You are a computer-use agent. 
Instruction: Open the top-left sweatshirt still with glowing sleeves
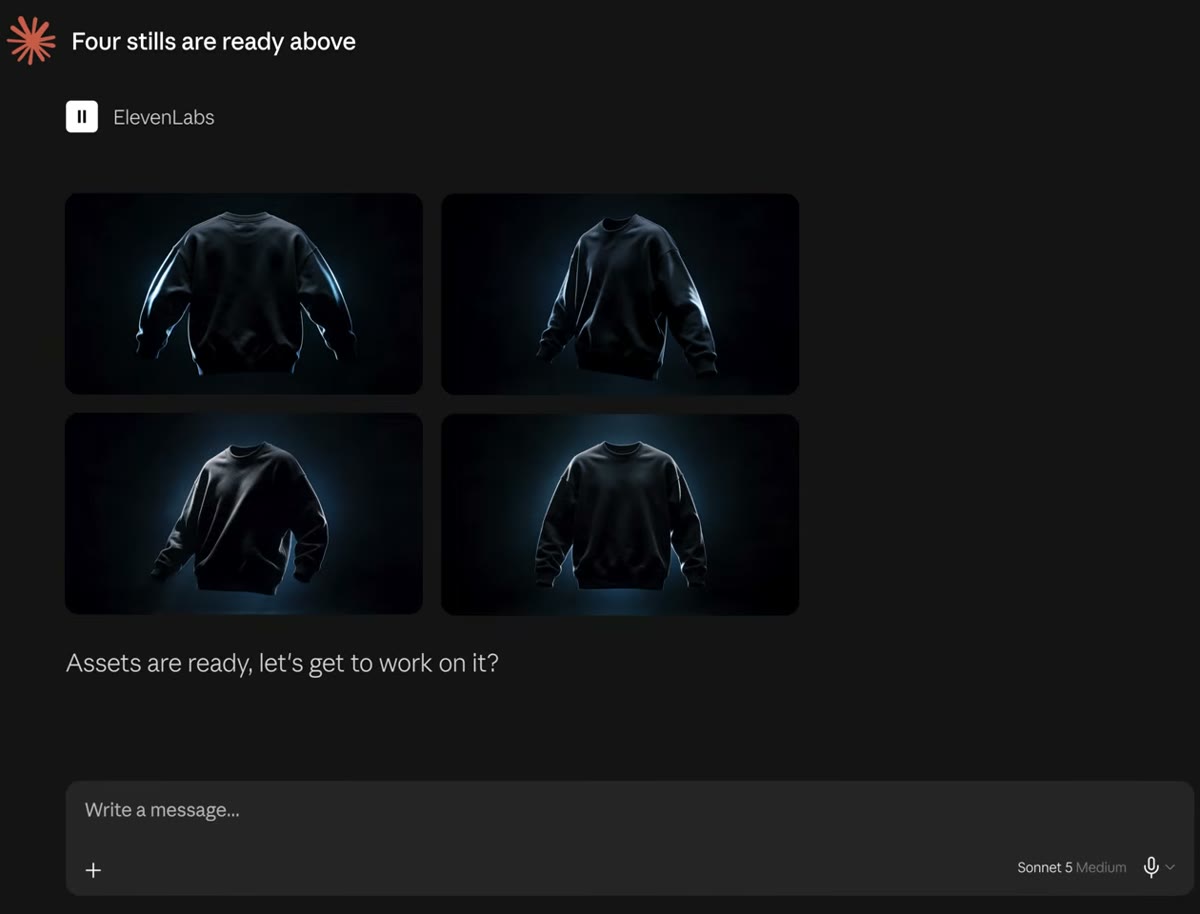(244, 293)
